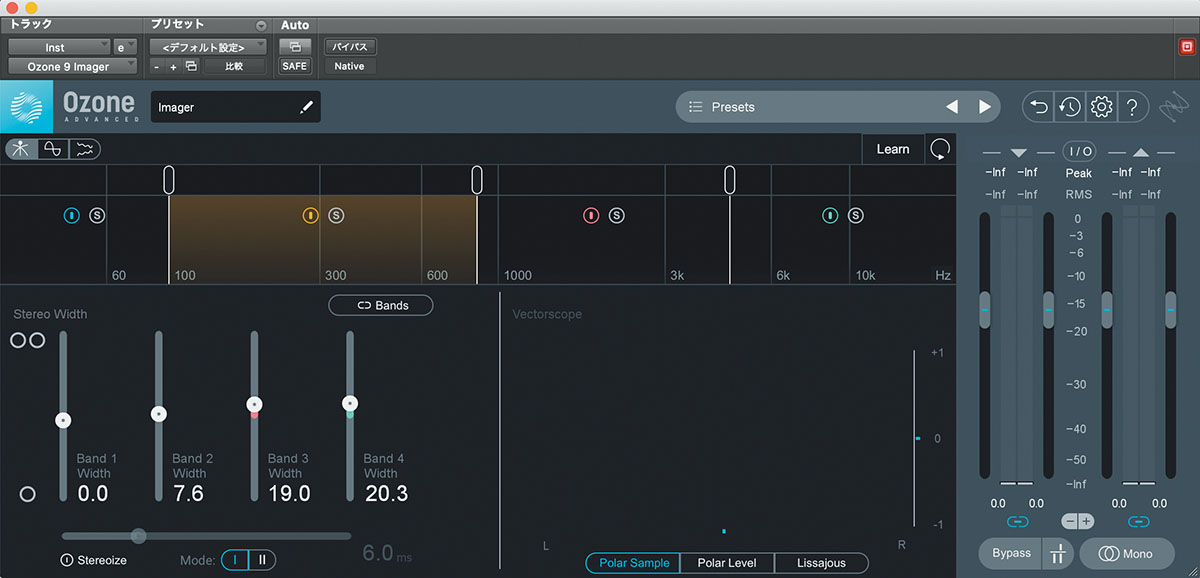Click the Stereoize delay slider handle
Image resolution: width=1200 pixels, height=578 pixels.
point(139,536)
